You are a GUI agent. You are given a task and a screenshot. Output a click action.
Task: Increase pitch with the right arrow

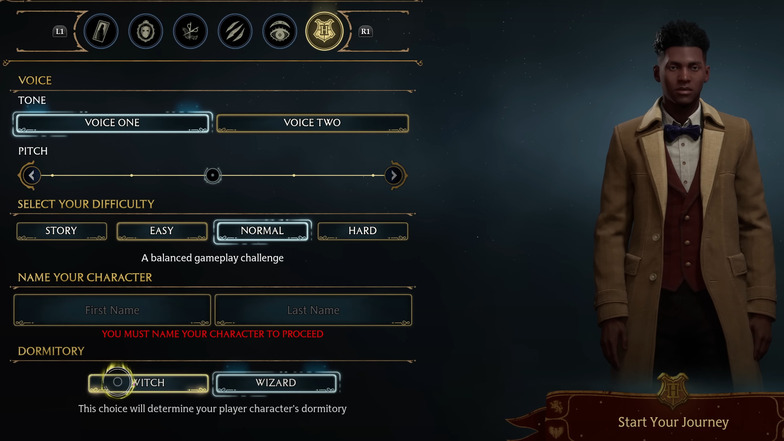point(394,176)
